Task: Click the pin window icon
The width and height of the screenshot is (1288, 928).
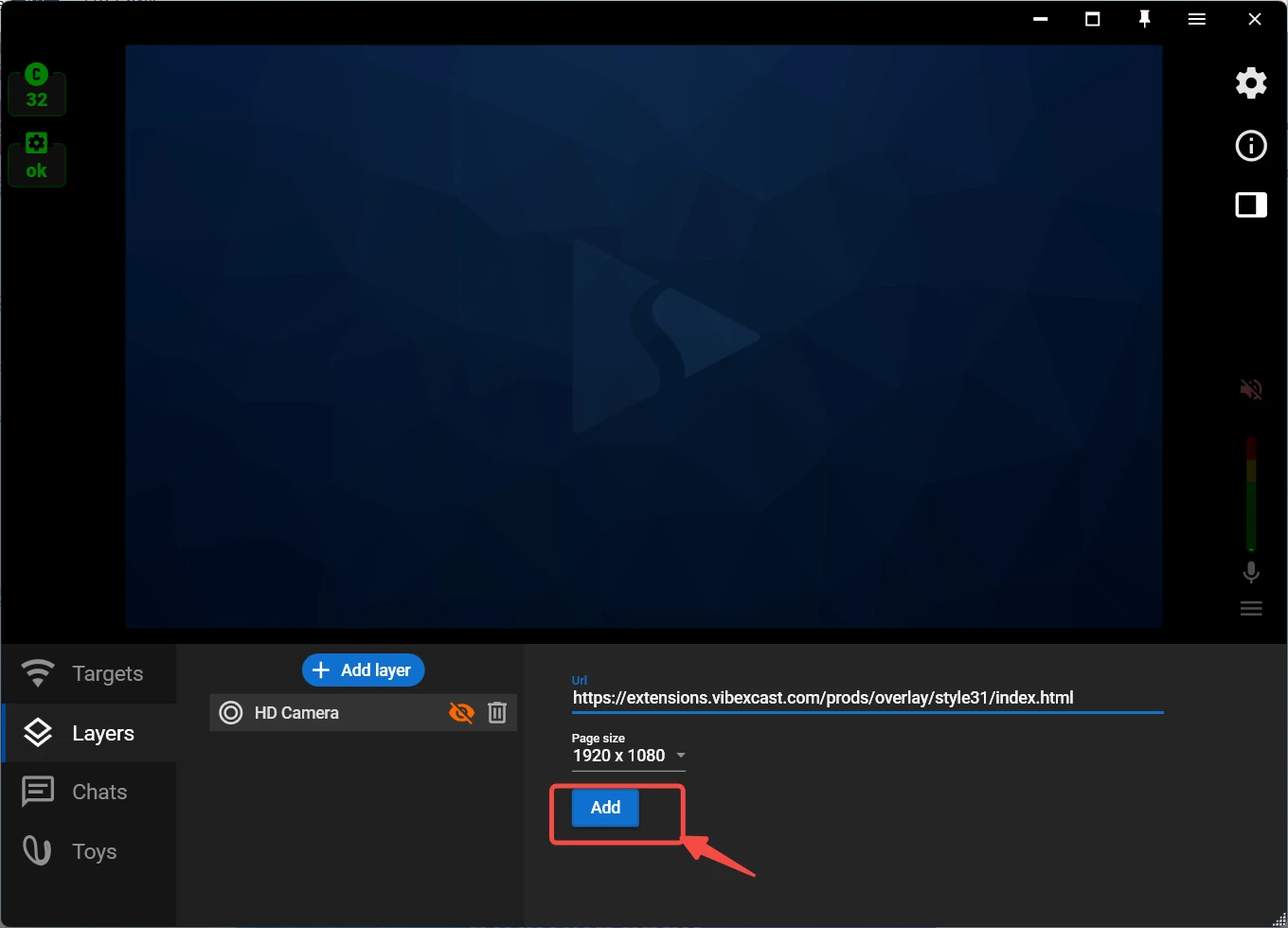Action: [1144, 19]
